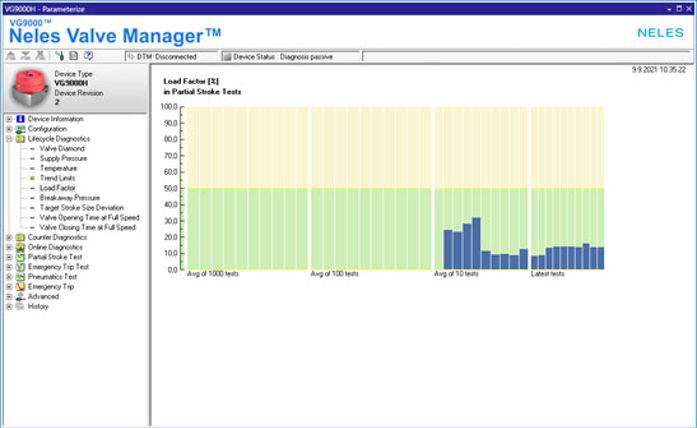Select Valve Diamond in the tree
This screenshot has width=697, height=428.
coord(62,148)
